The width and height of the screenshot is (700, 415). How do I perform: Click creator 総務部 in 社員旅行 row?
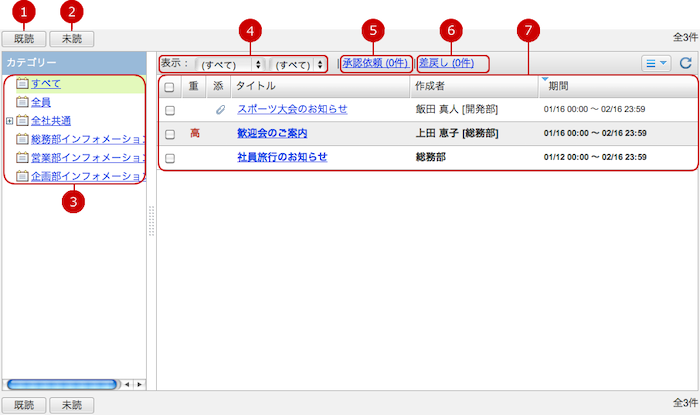click(431, 157)
